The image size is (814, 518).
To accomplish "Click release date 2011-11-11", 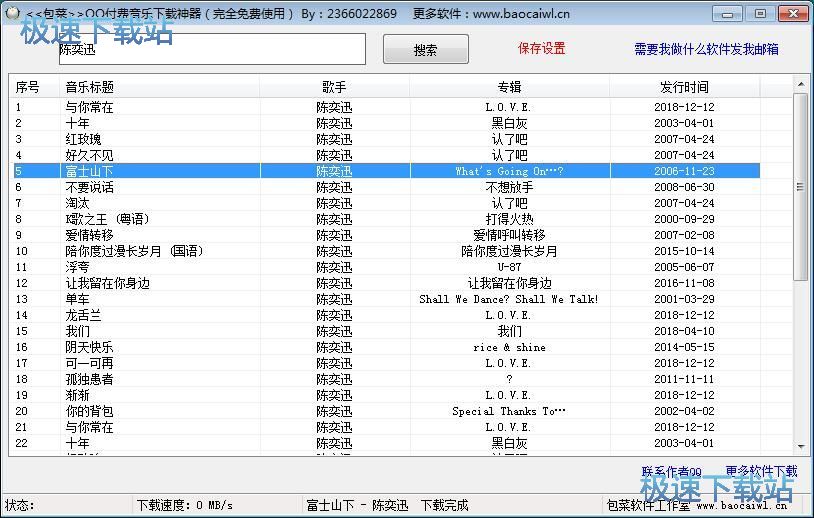I will click(x=684, y=379).
